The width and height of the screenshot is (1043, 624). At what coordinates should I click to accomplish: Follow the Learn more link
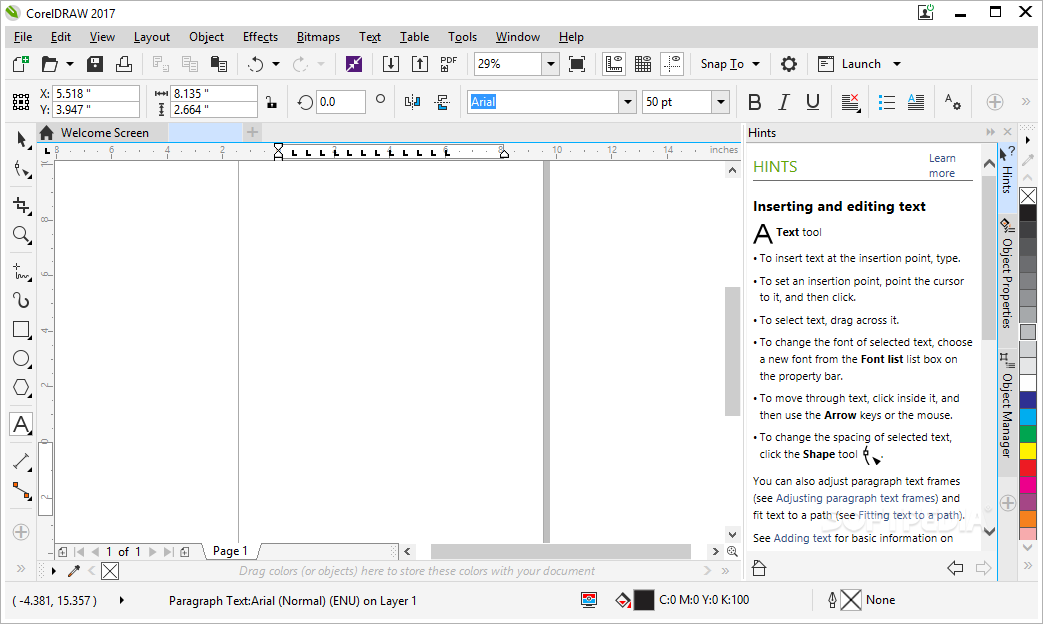pos(942,166)
